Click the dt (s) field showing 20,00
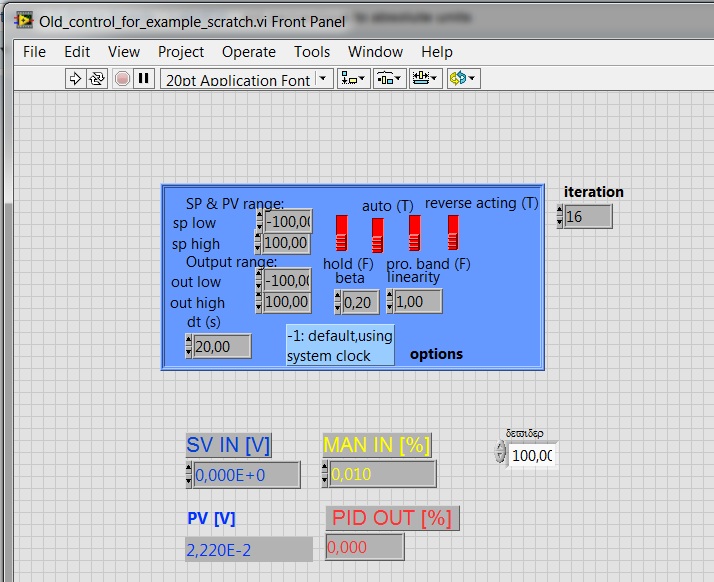 [221, 347]
